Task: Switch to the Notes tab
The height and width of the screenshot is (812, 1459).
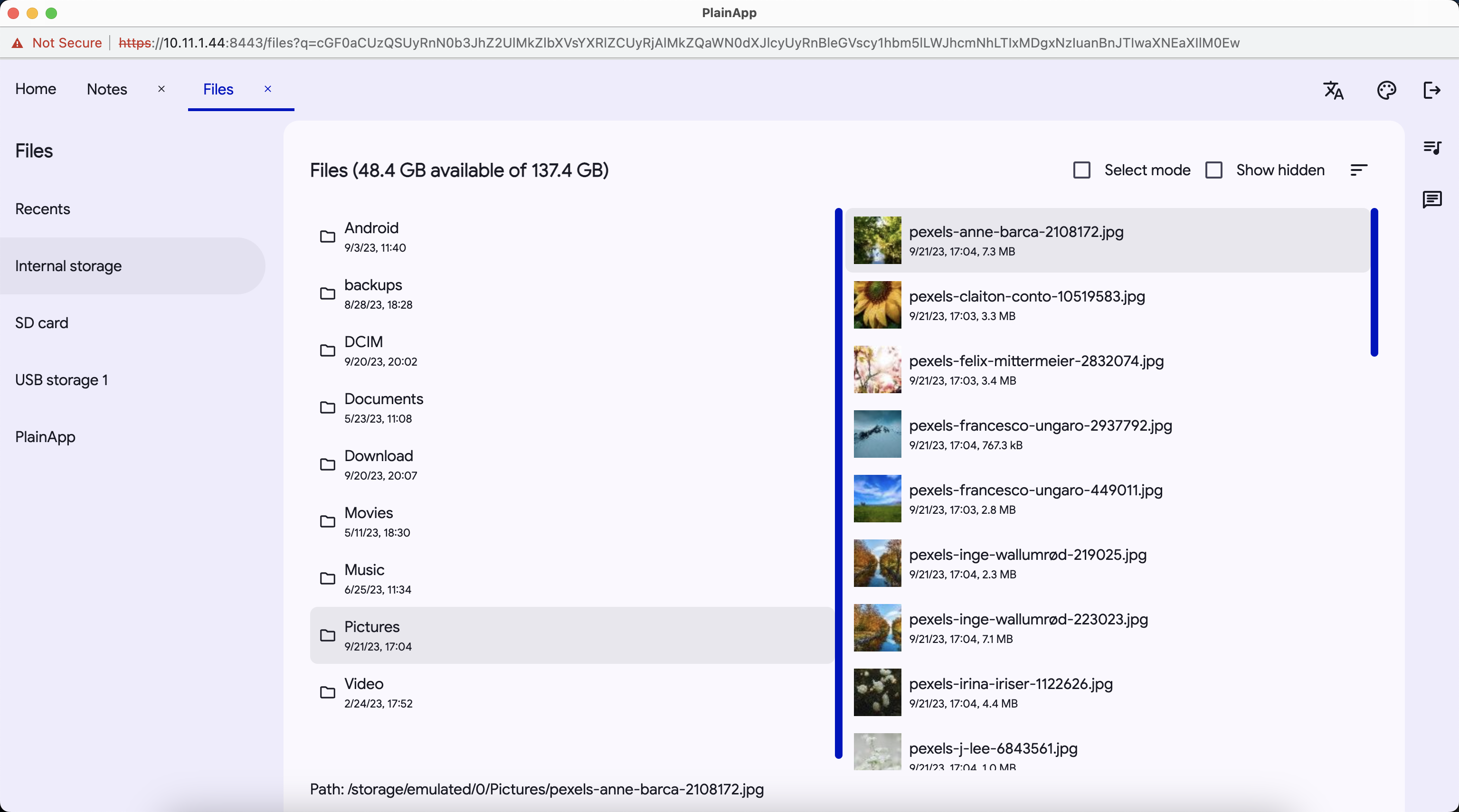Action: pyautogui.click(x=106, y=89)
